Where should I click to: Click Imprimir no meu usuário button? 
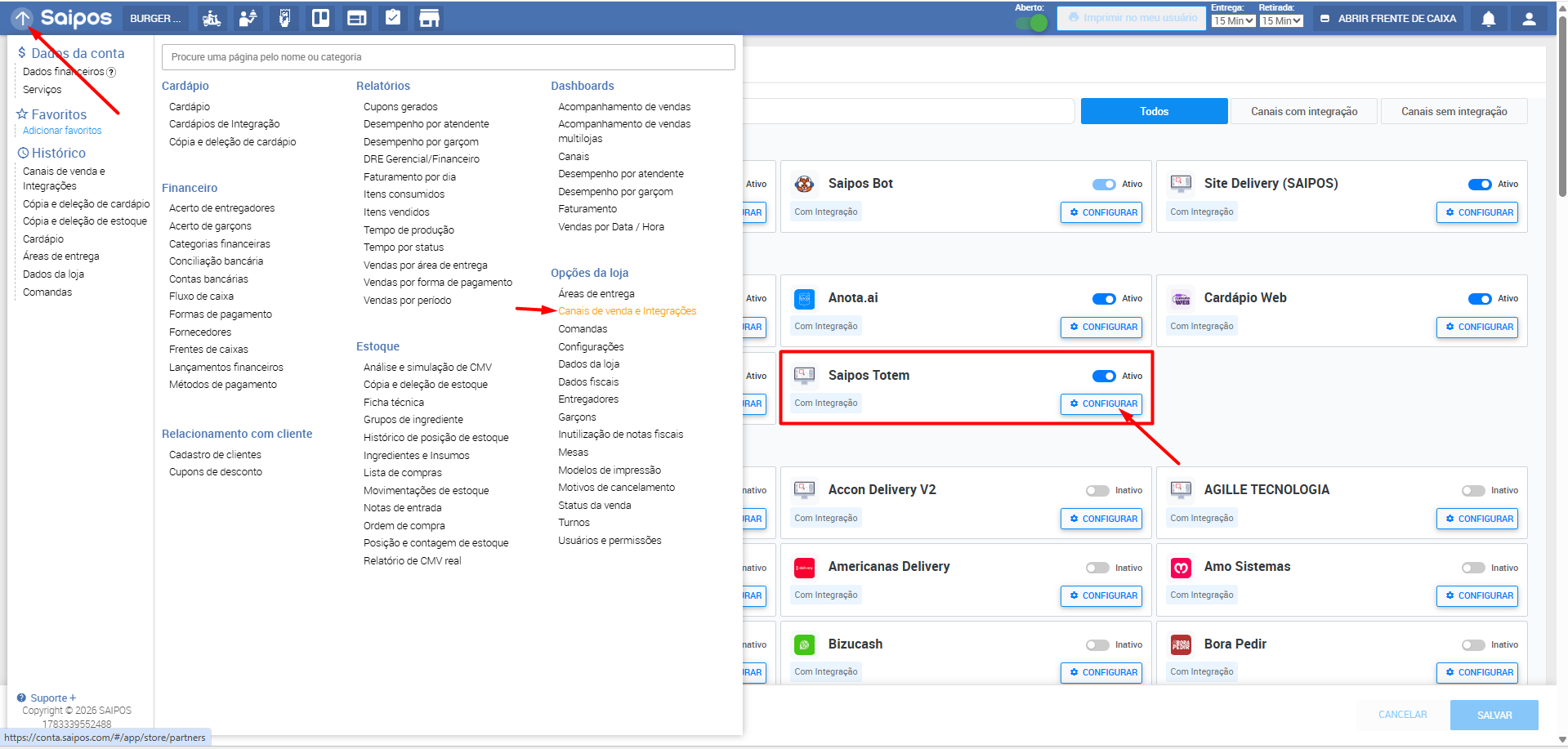point(1132,18)
